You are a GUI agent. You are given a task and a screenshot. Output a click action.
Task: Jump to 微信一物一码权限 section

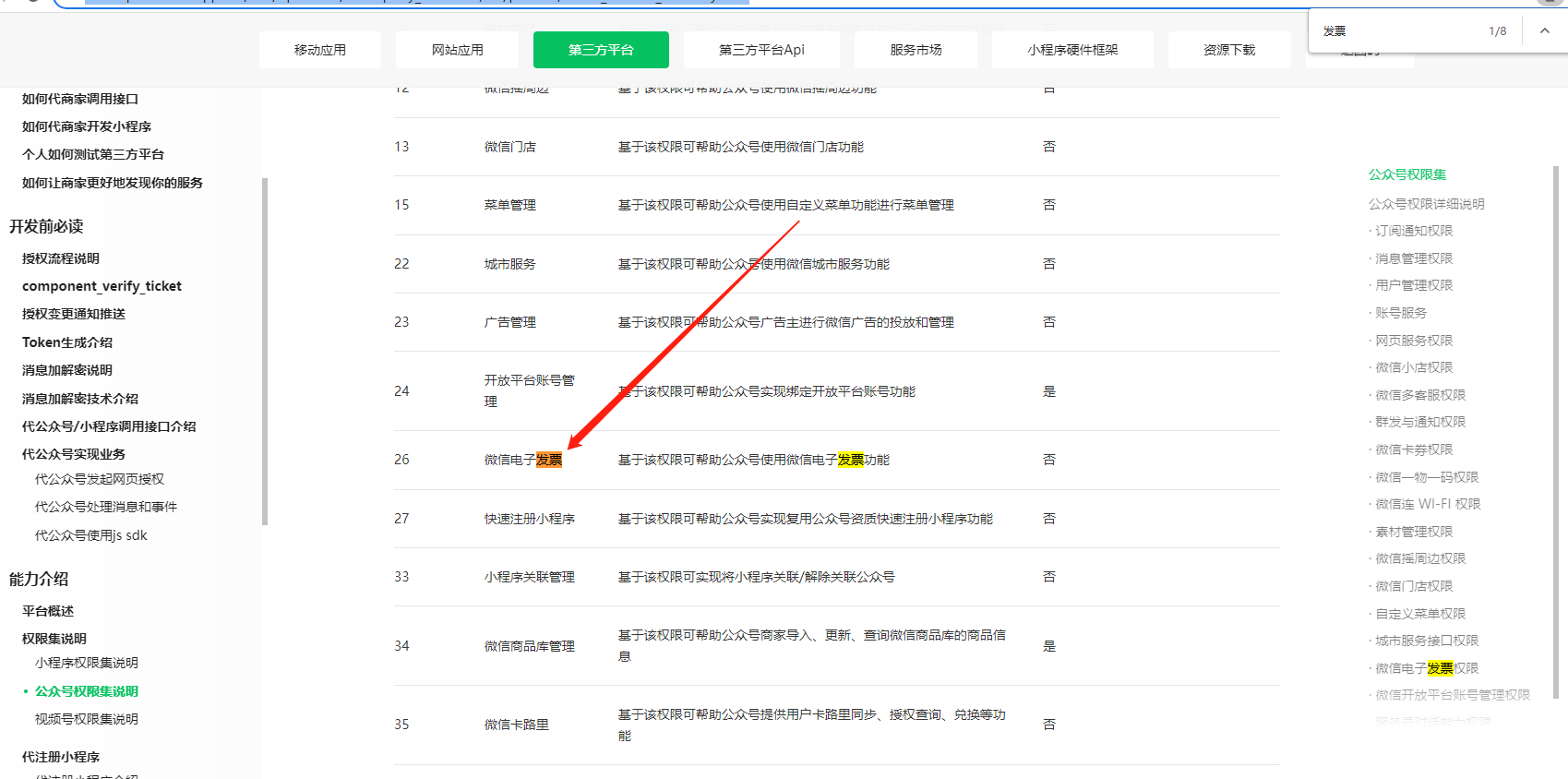tap(1427, 477)
